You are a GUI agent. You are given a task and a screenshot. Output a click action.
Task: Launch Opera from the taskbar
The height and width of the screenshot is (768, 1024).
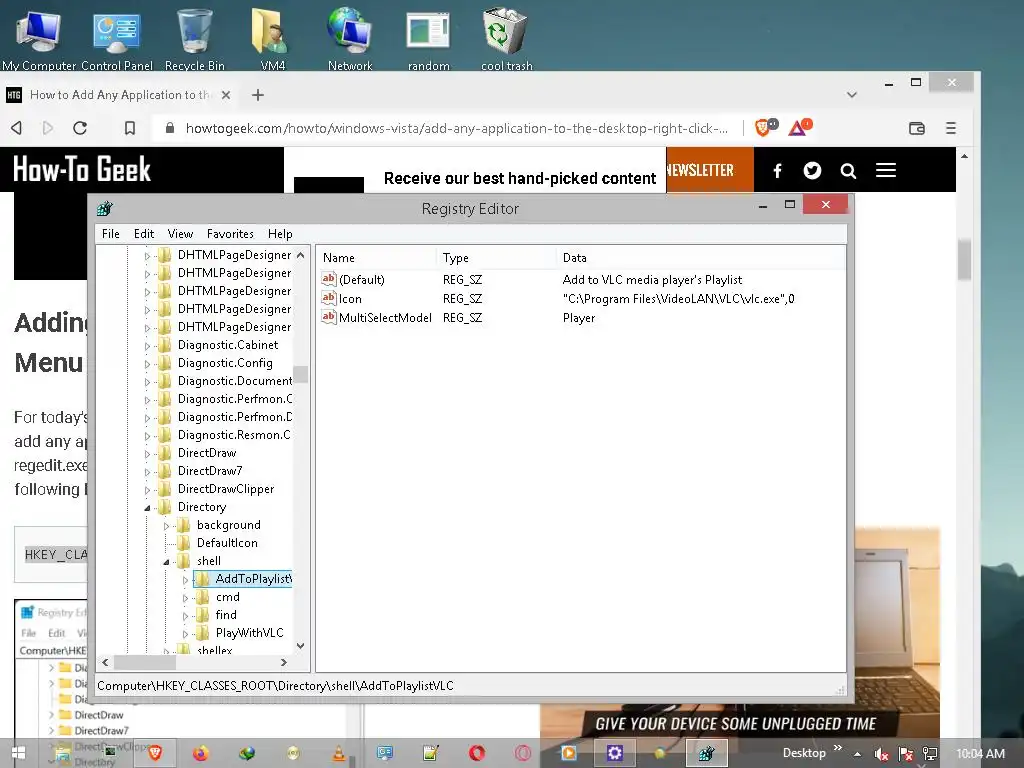tap(477, 754)
